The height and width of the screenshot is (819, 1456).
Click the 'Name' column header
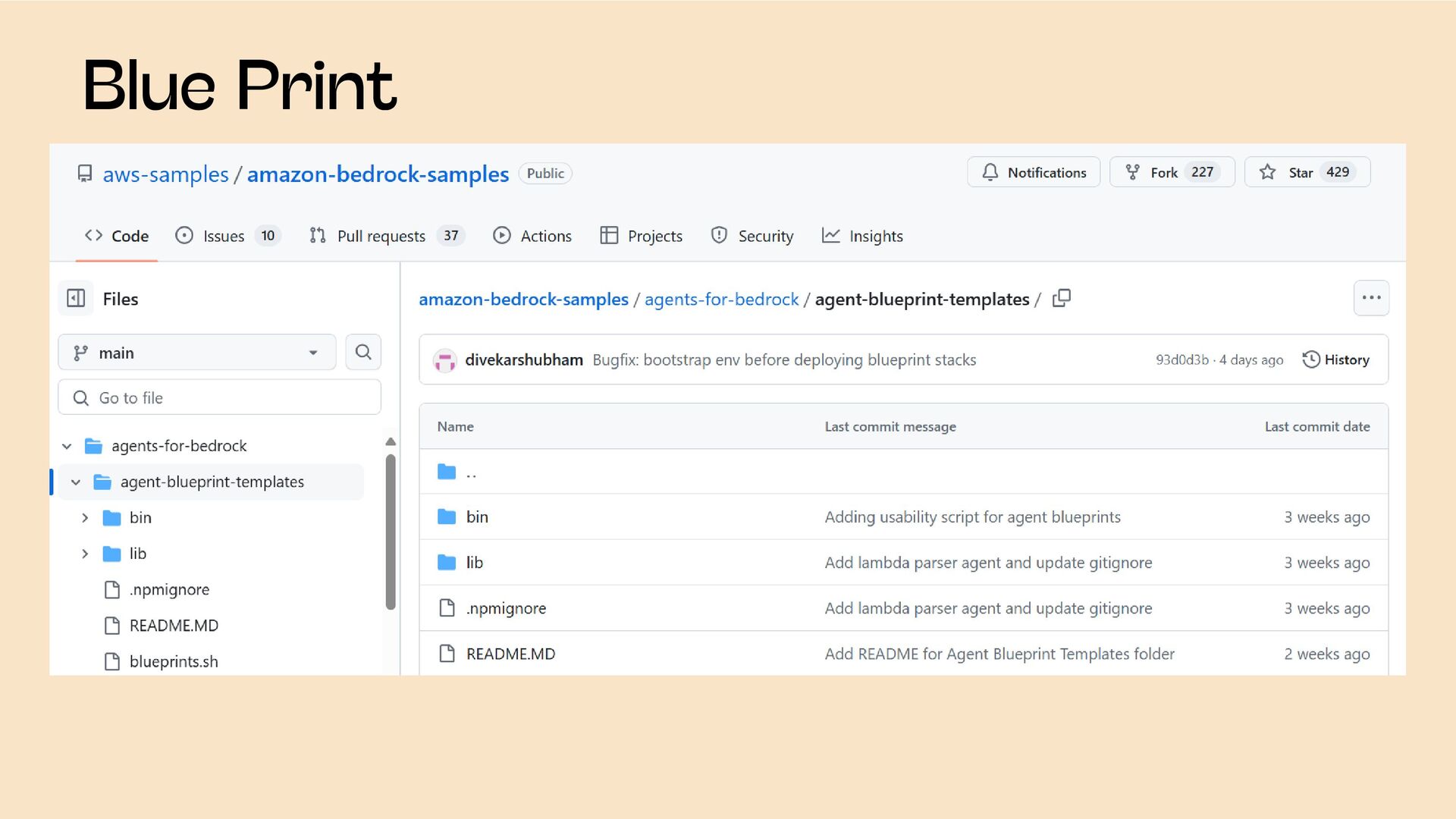(x=455, y=426)
